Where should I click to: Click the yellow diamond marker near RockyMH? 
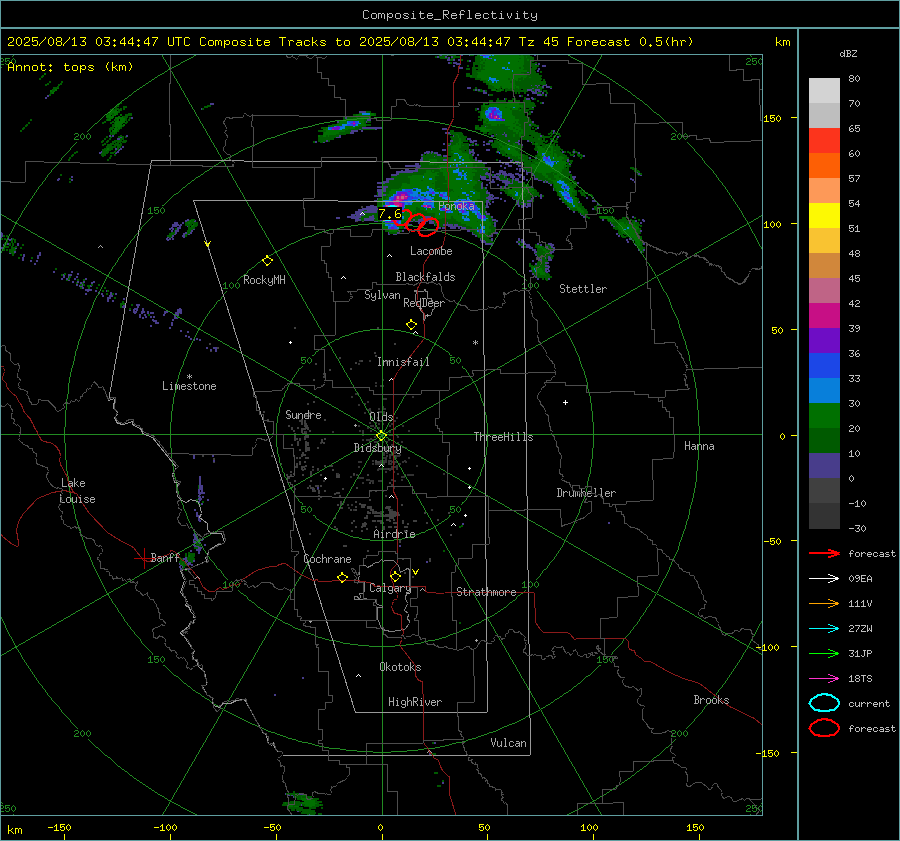click(x=267, y=261)
